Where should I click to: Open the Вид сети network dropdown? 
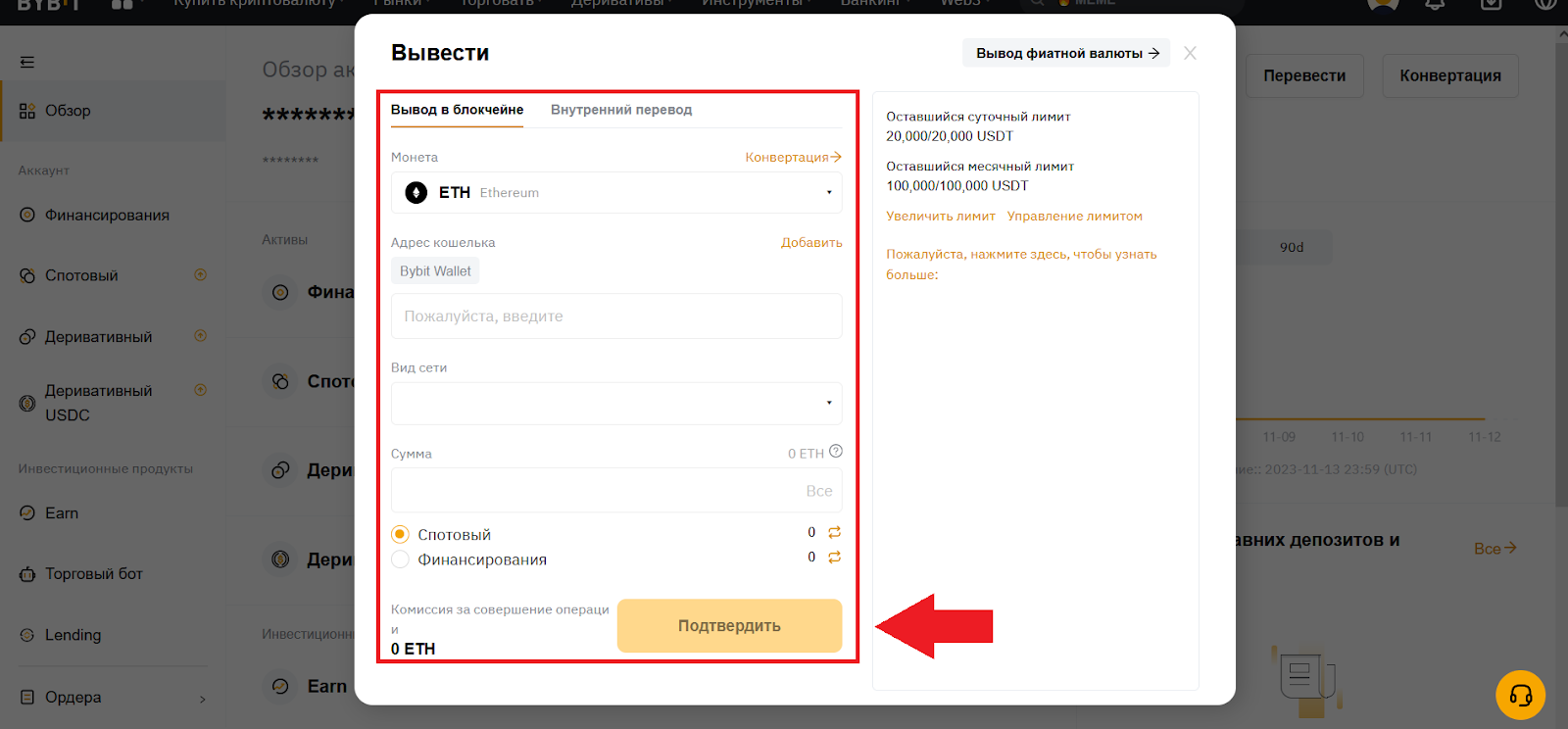click(616, 403)
